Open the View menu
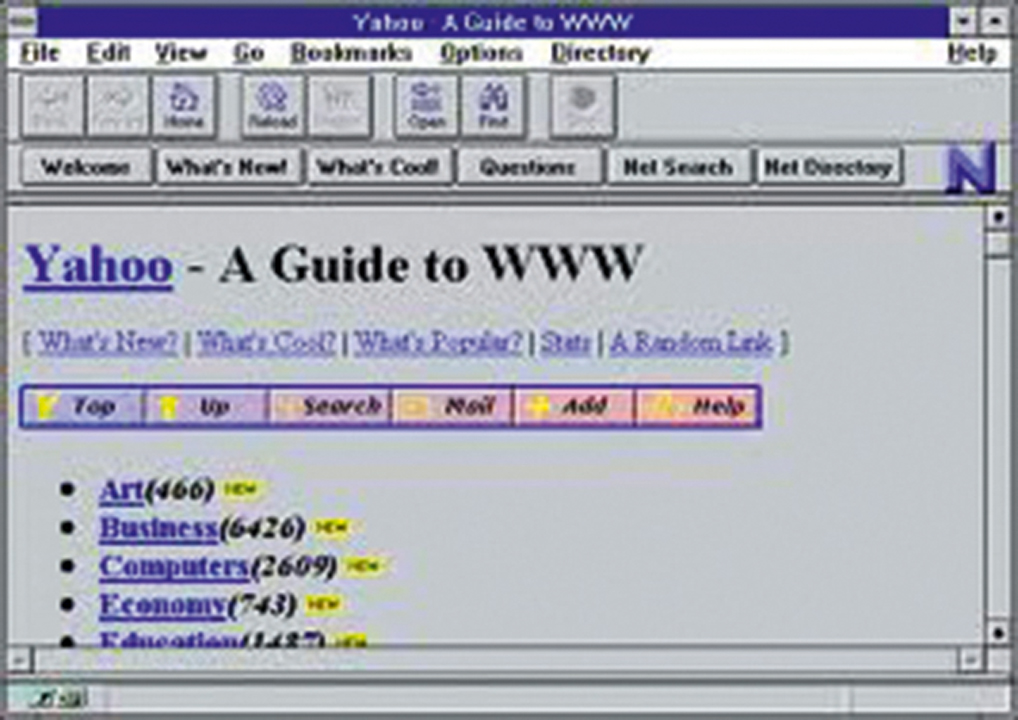Screen dimensions: 1018x720 [x=180, y=53]
